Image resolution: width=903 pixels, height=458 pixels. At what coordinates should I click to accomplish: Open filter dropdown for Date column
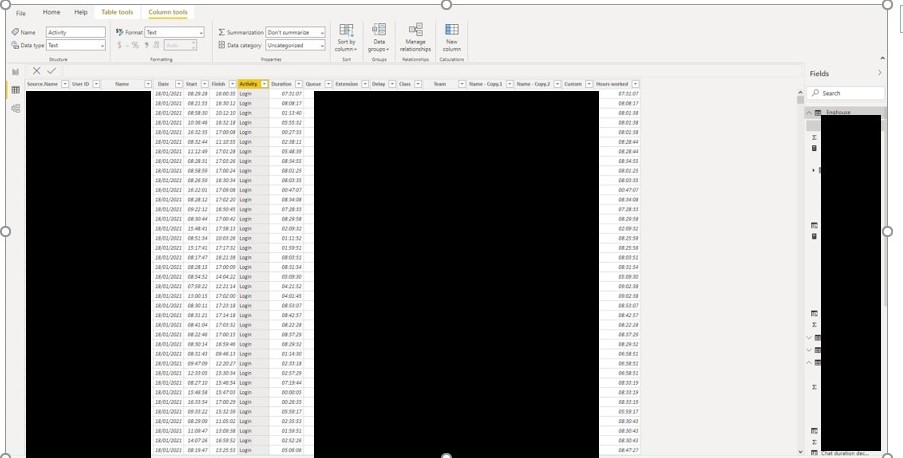(179, 84)
